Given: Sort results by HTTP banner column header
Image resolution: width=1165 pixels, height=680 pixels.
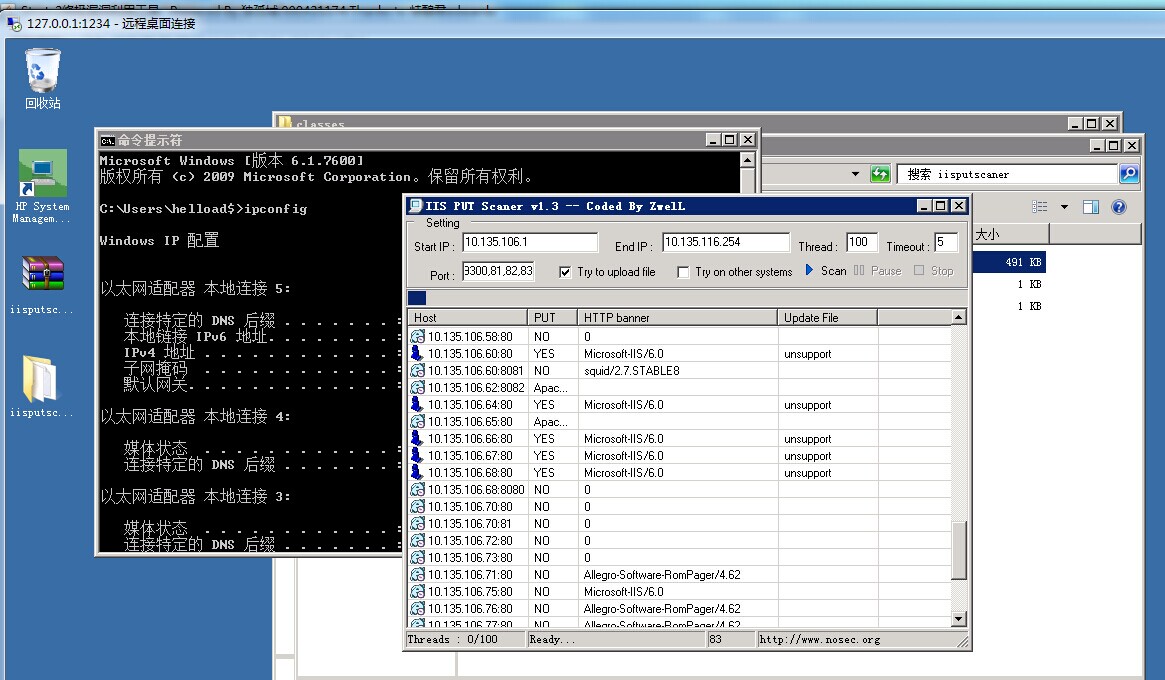Looking at the screenshot, I should click(x=677, y=317).
